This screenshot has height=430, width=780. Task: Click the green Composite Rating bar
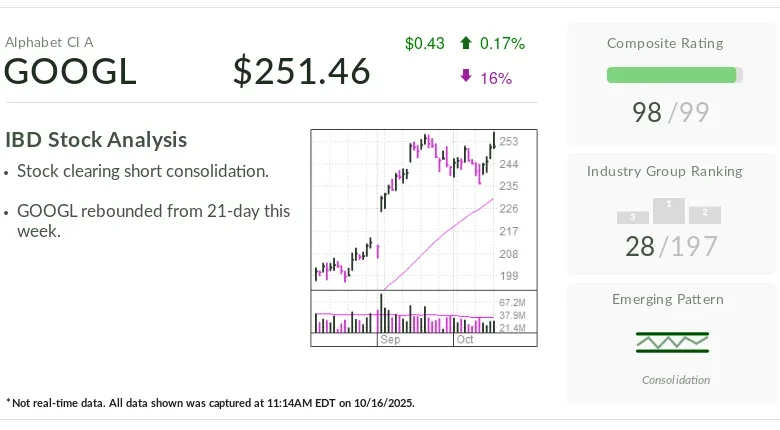[x=672, y=75]
